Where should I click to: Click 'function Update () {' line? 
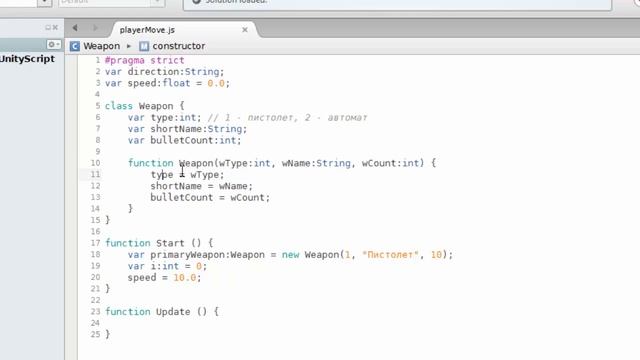tap(162, 312)
